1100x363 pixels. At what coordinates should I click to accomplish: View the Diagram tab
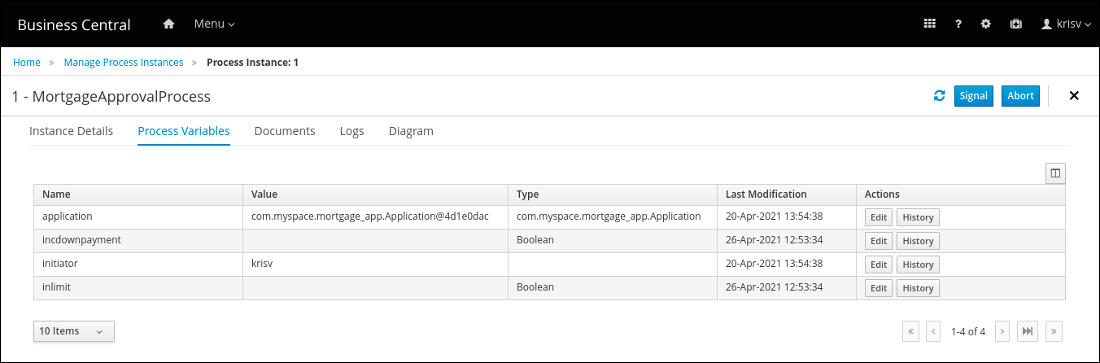point(411,131)
